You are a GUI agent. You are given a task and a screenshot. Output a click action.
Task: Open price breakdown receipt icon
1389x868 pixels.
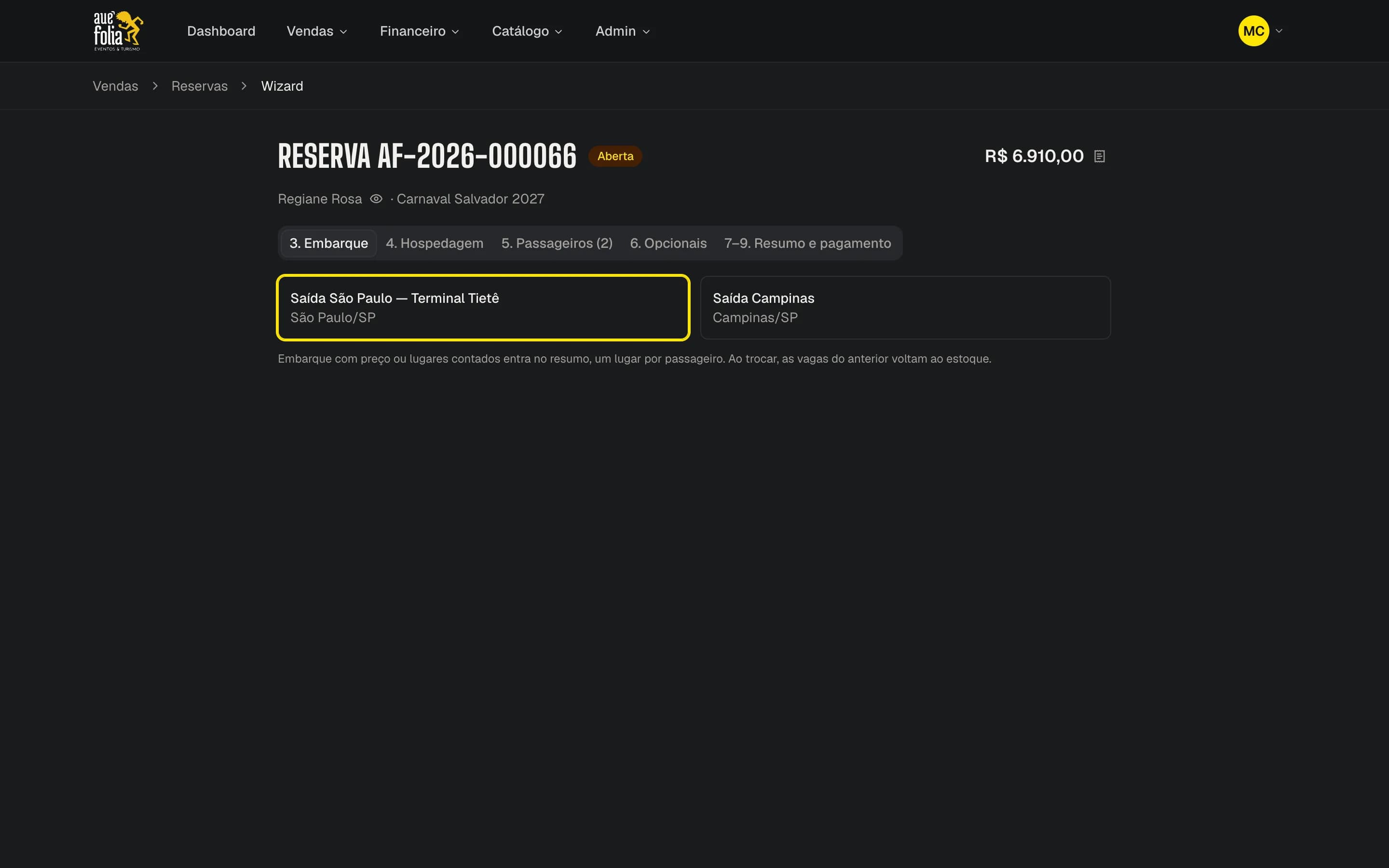pos(1099,156)
